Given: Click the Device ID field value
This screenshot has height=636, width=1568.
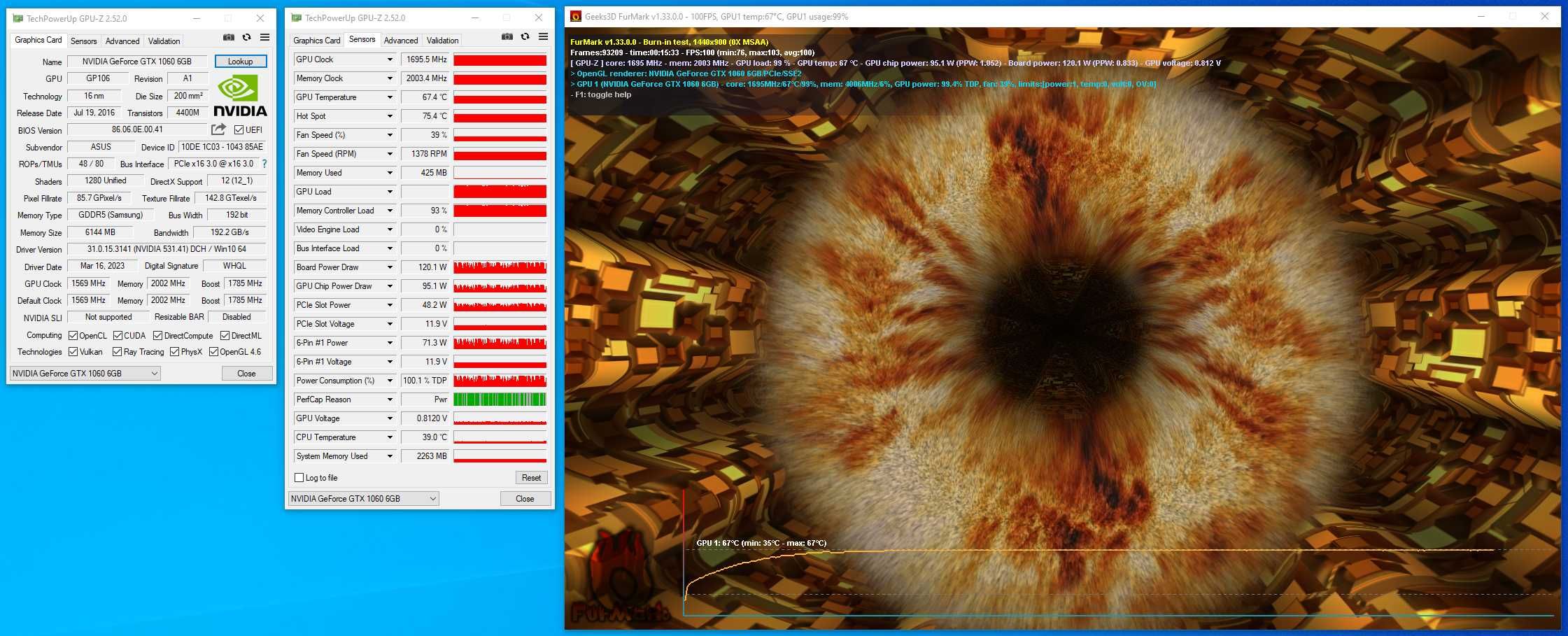Looking at the screenshot, I should click(223, 147).
